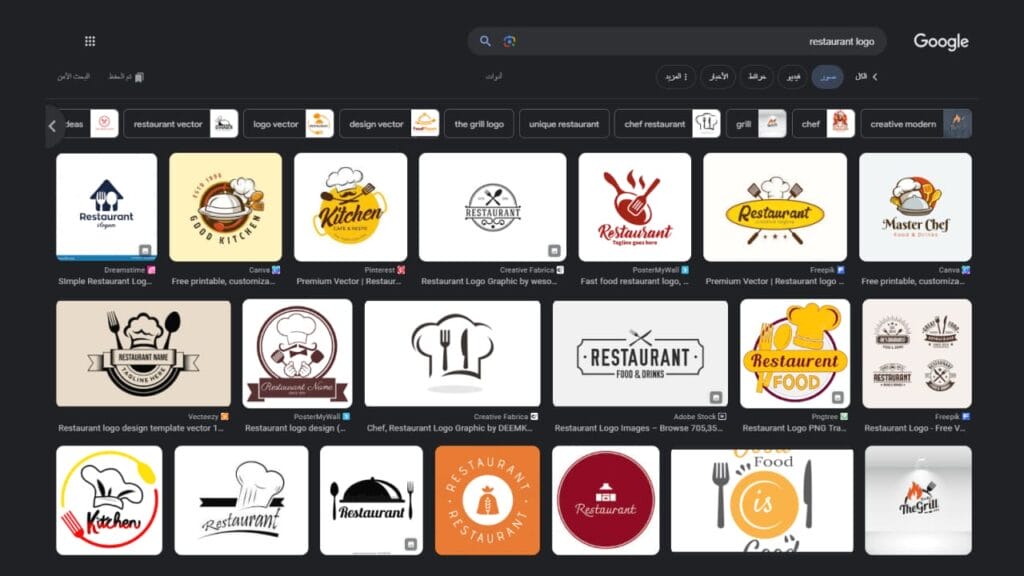Filter by the 'creative modern' chip
The width and height of the screenshot is (1024, 576).
pyautogui.click(x=916, y=124)
